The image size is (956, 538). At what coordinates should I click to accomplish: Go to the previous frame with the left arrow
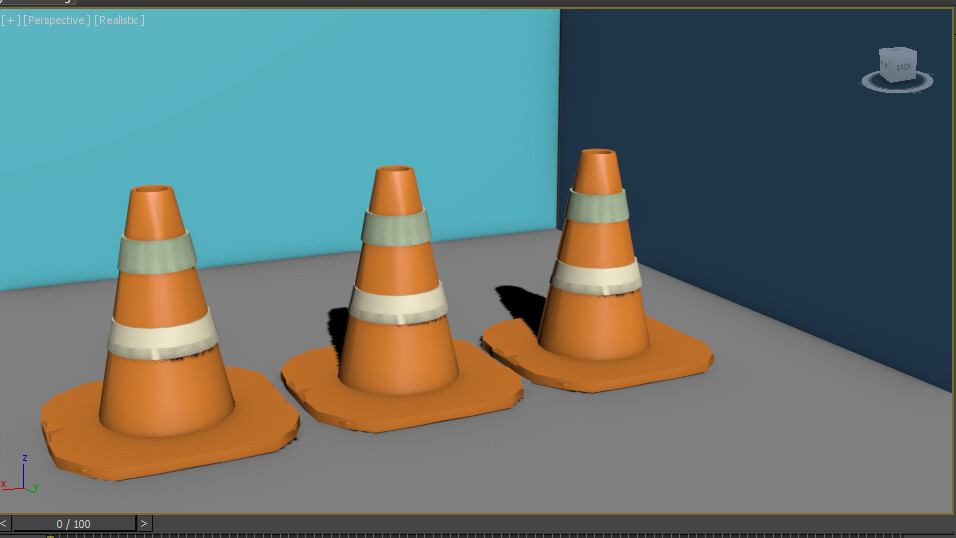tap(5, 523)
